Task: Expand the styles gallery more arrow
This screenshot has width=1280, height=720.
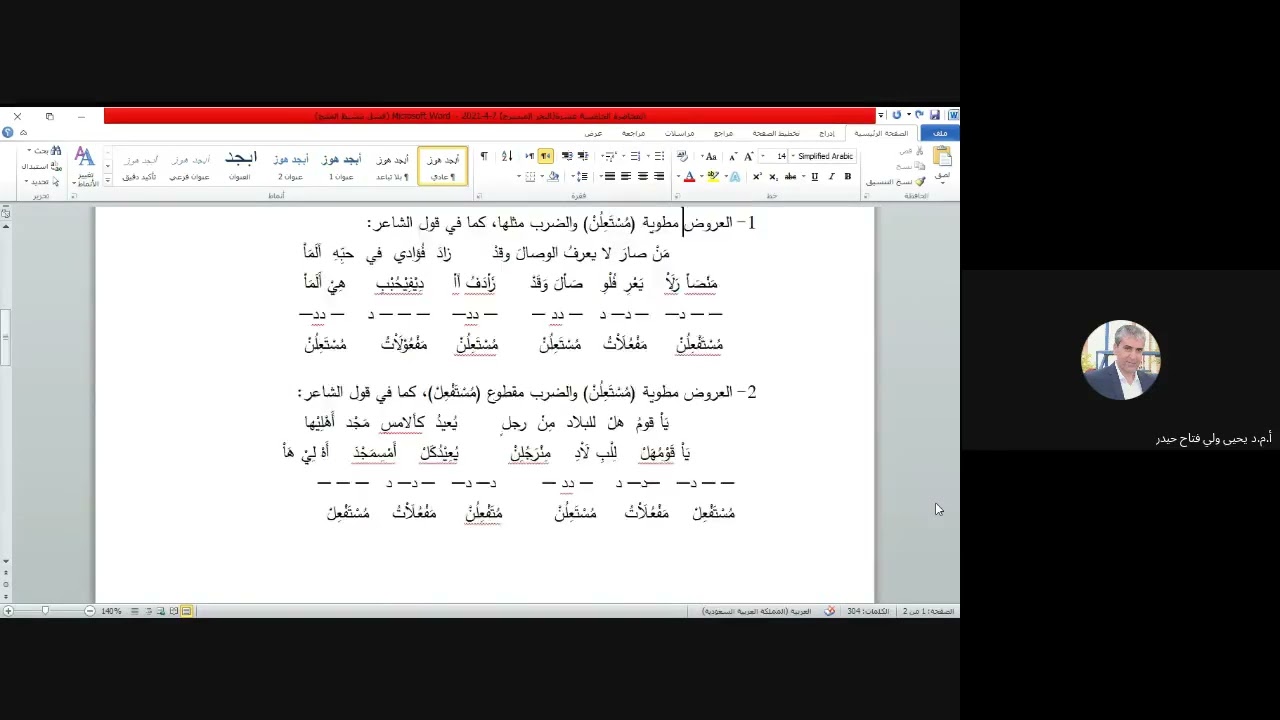Action: pos(108,181)
